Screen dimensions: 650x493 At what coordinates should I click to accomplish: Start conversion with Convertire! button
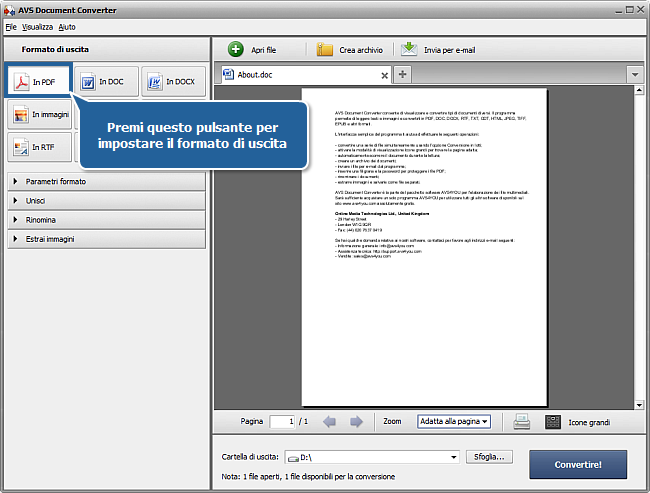coord(578,464)
